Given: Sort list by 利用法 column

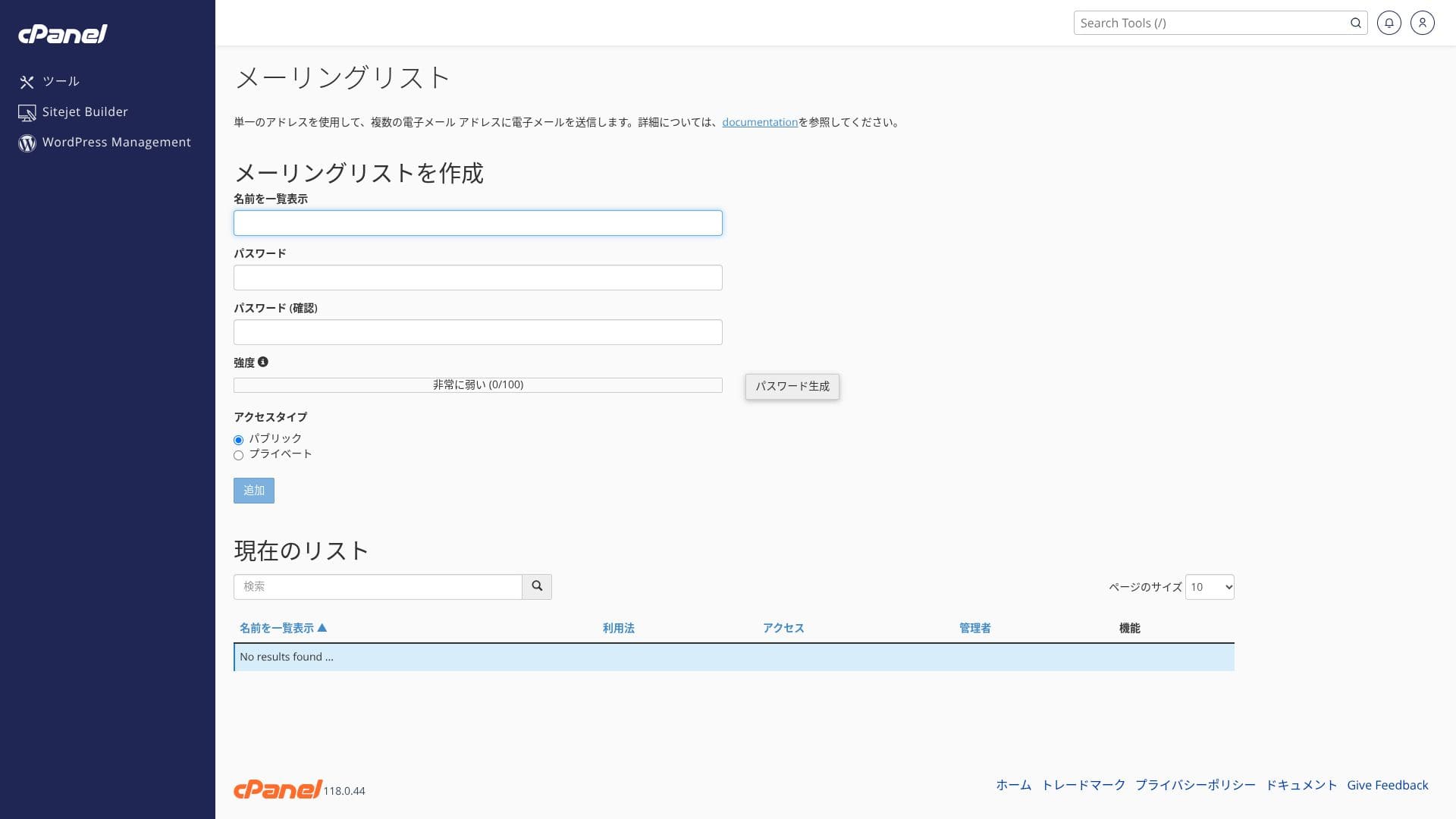Looking at the screenshot, I should tap(618, 628).
